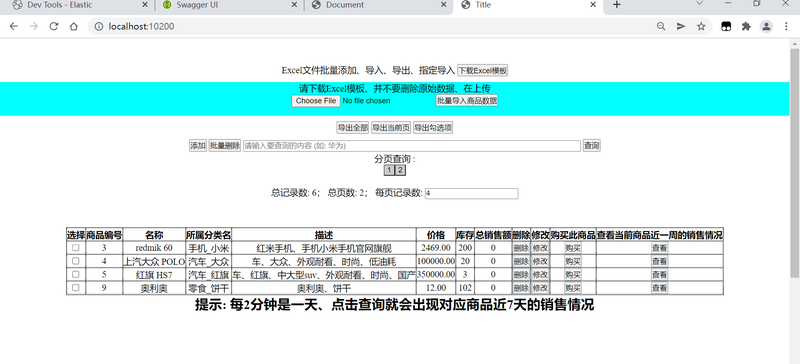Click 购买 for 红旗 HS7 row

click(x=573, y=274)
